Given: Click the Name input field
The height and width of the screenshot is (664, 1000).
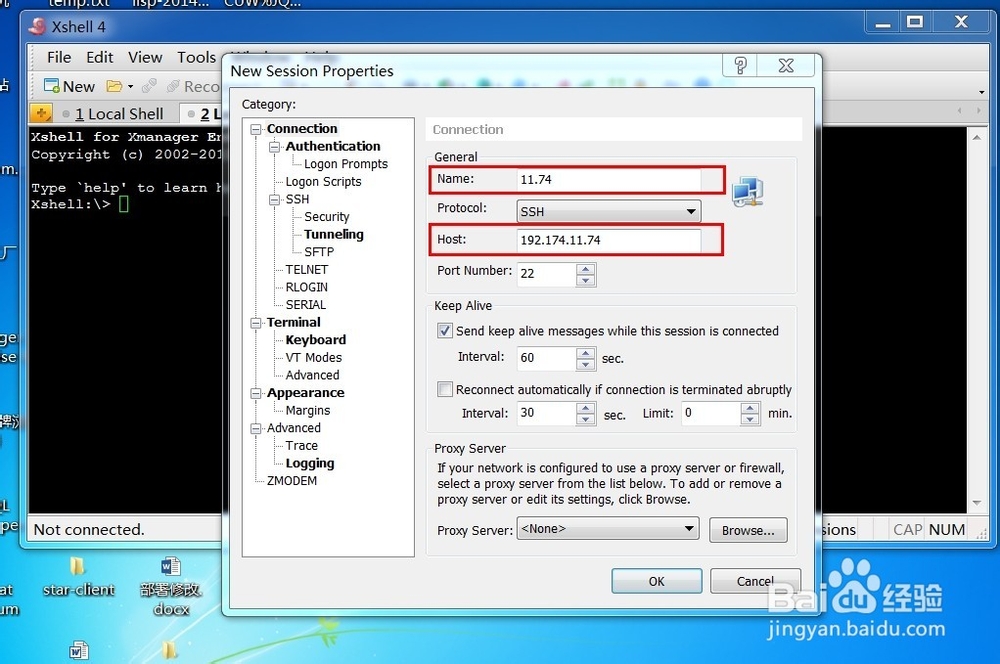Looking at the screenshot, I should point(608,179).
